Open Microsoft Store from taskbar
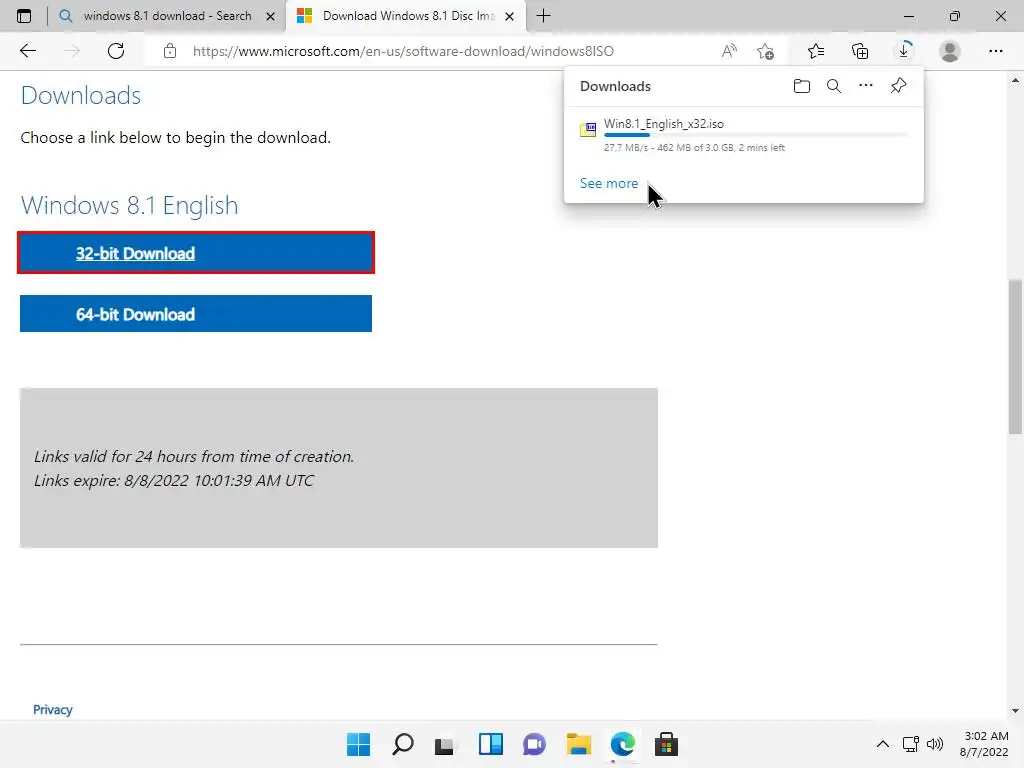This screenshot has width=1024, height=768. (x=666, y=744)
